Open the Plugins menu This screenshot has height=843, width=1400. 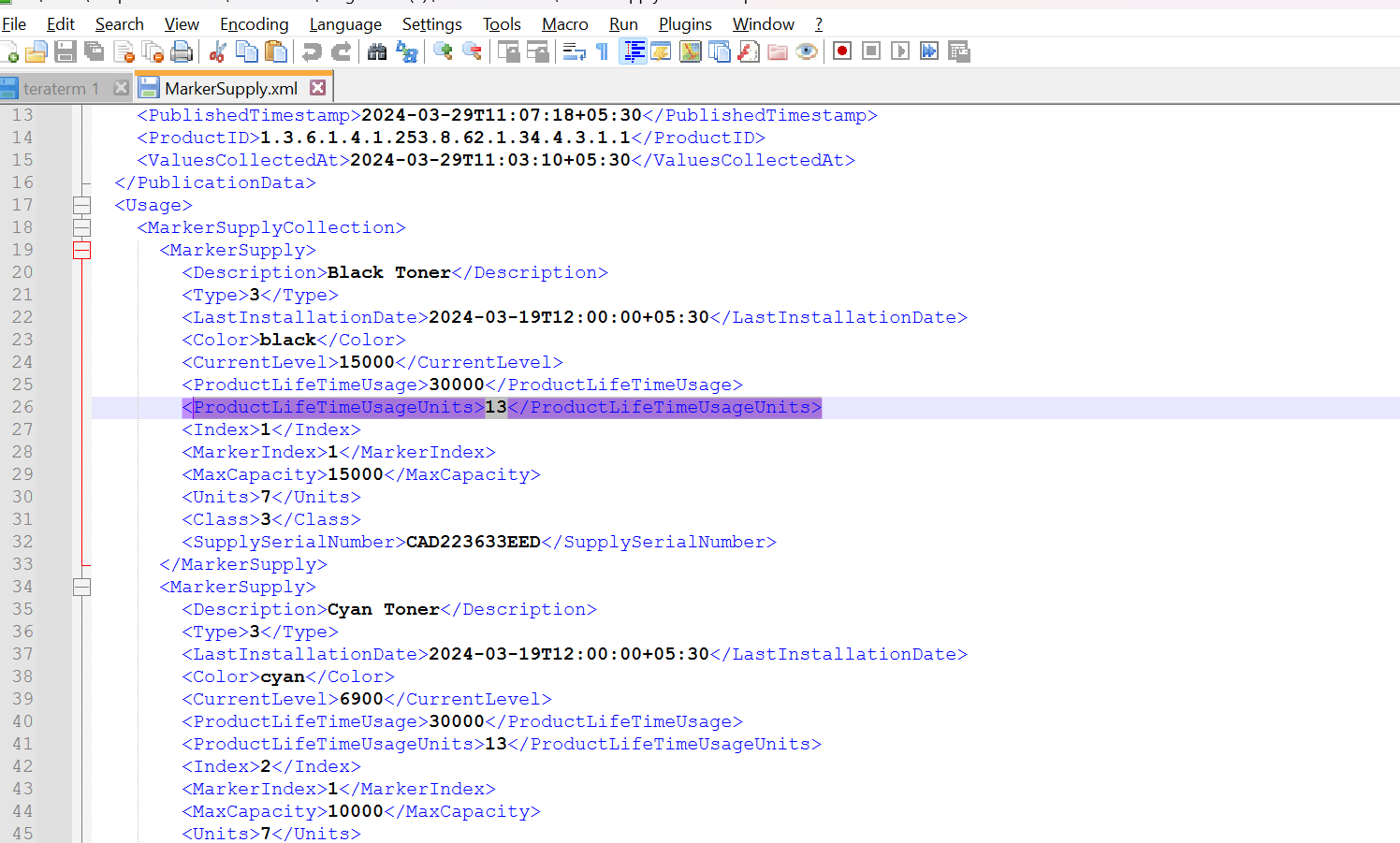(x=685, y=23)
